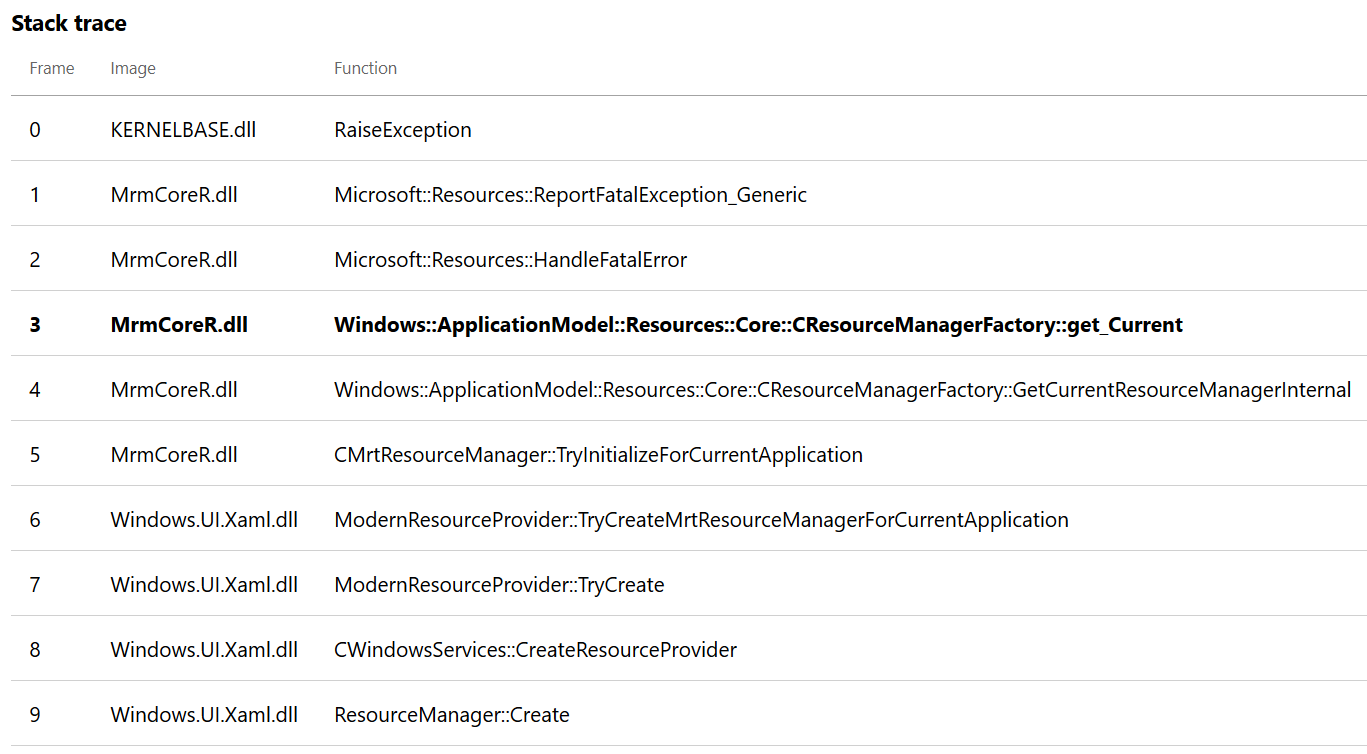This screenshot has width=1367, height=754.
Task: Click Windows.UI.Xaml.dll in the CreateResourceProvider row
Action: (x=204, y=650)
